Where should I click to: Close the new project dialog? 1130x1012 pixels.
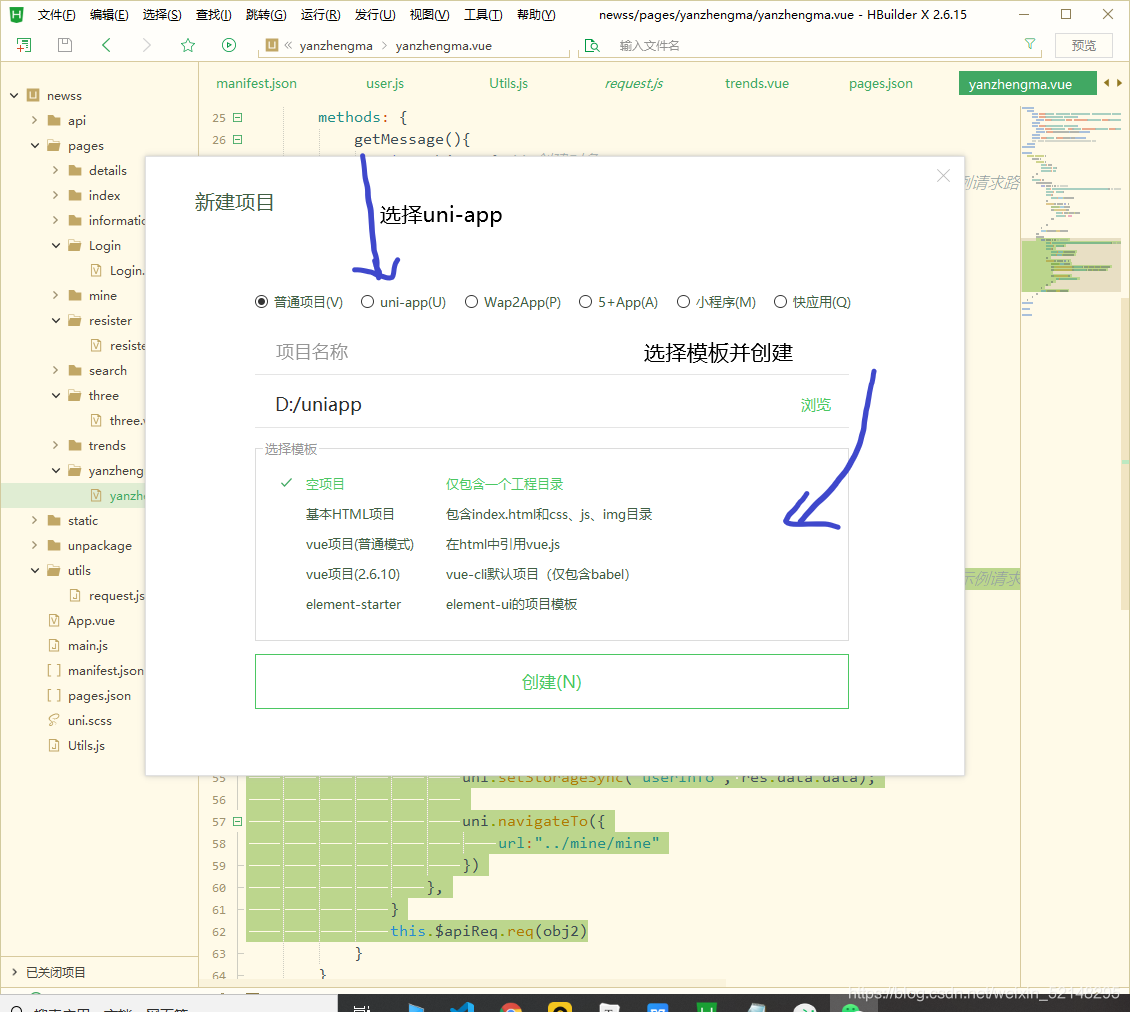(943, 175)
